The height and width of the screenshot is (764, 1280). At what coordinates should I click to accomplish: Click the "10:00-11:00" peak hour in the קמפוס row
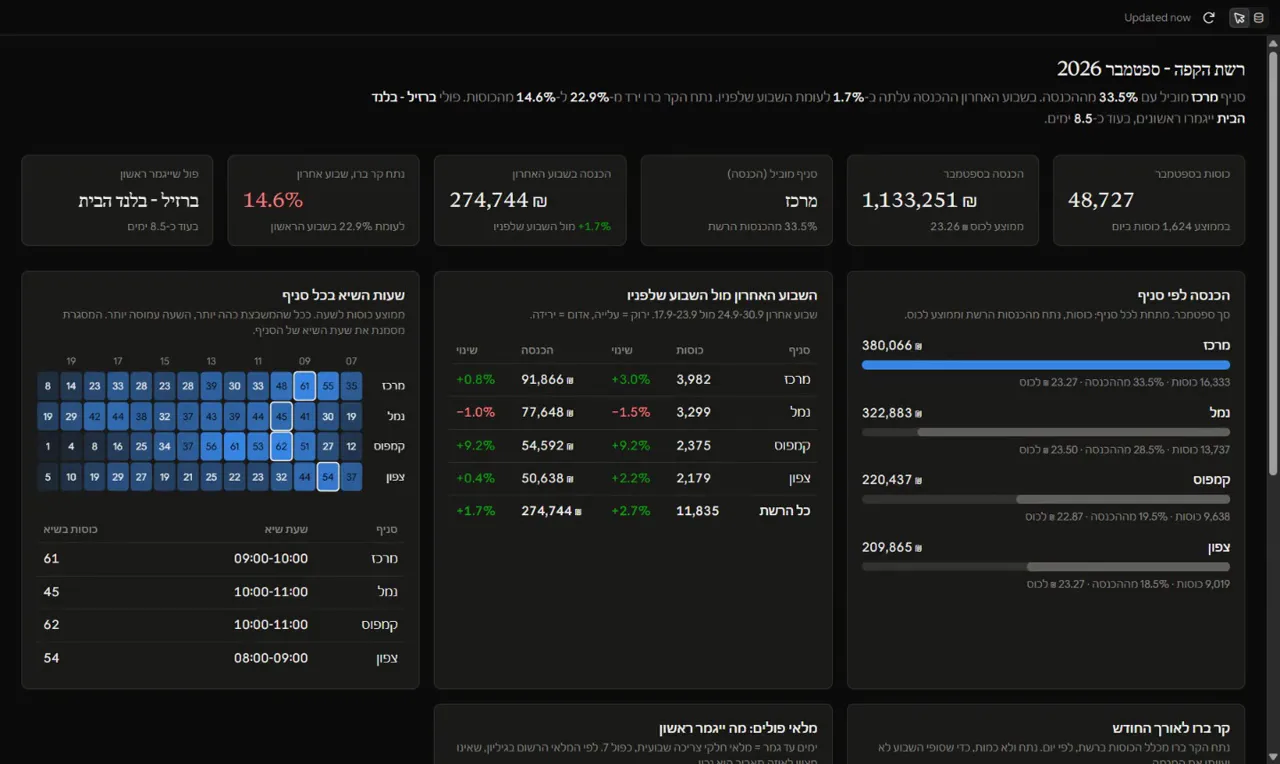271,625
